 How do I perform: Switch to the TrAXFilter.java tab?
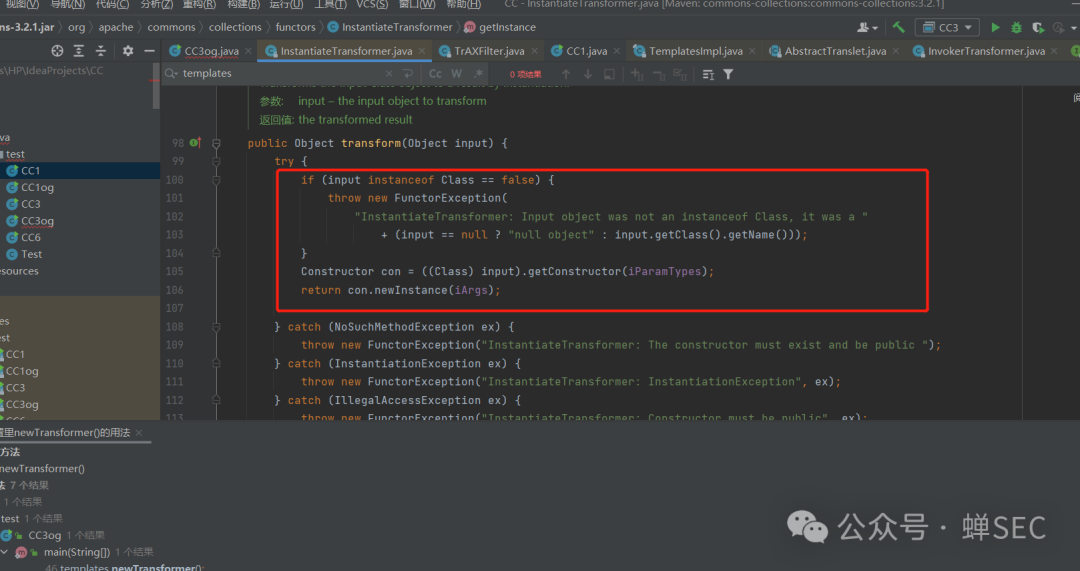pyautogui.click(x=488, y=51)
